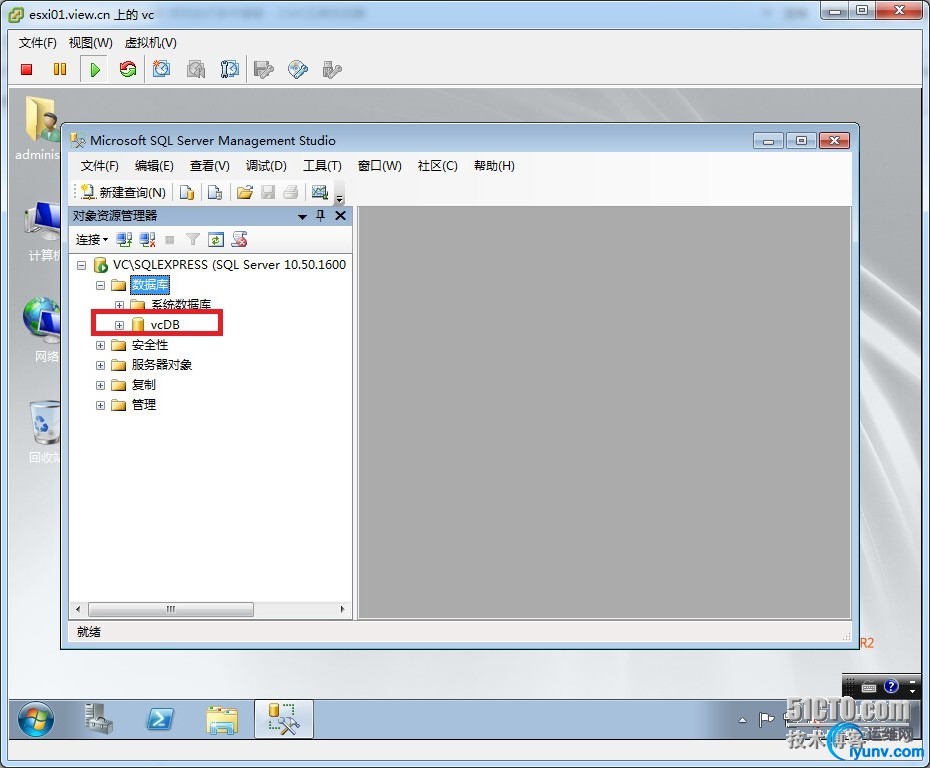Expand the 安全性 folder
Image resolution: width=930 pixels, height=768 pixels.
[x=100, y=345]
